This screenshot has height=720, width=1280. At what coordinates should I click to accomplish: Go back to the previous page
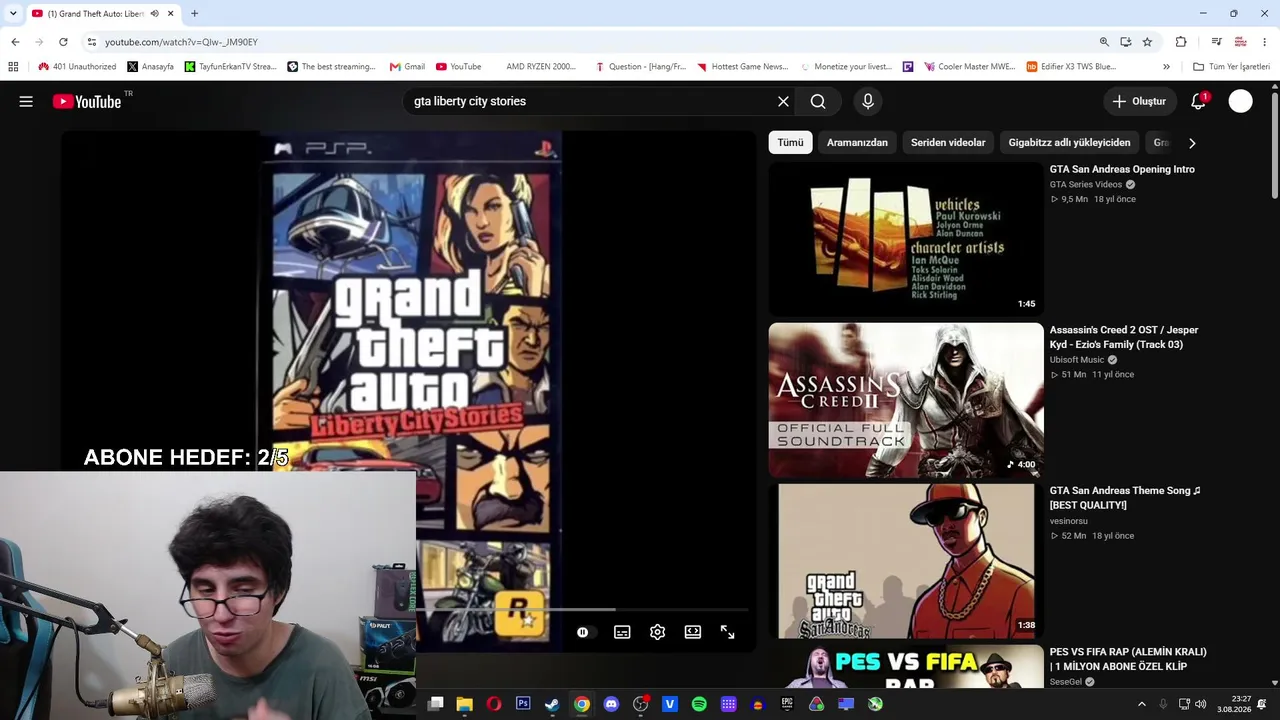[x=15, y=42]
